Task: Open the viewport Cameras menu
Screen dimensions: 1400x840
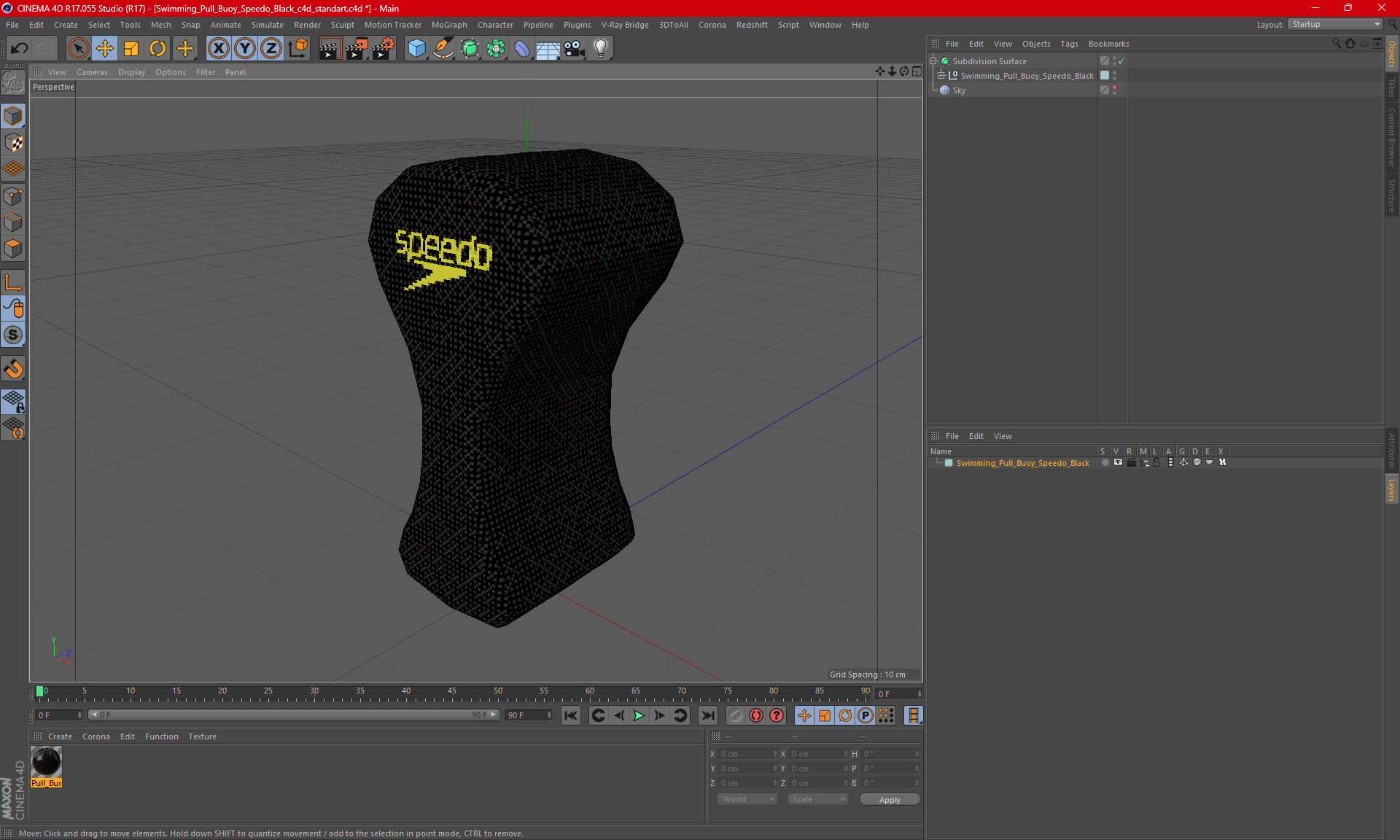Action: [92, 72]
